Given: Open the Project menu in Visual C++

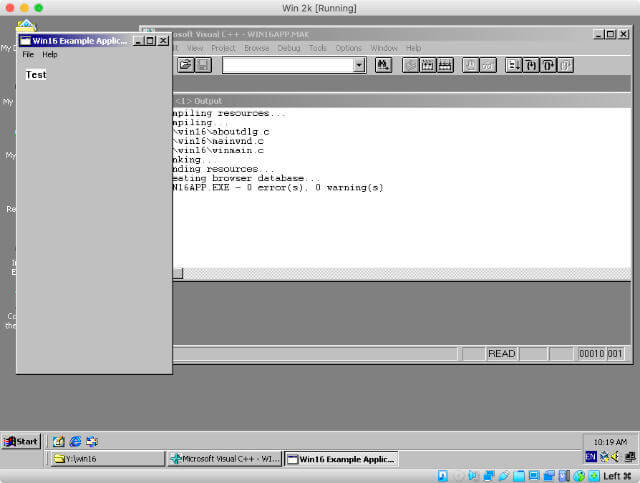Looking at the screenshot, I should 223,48.
